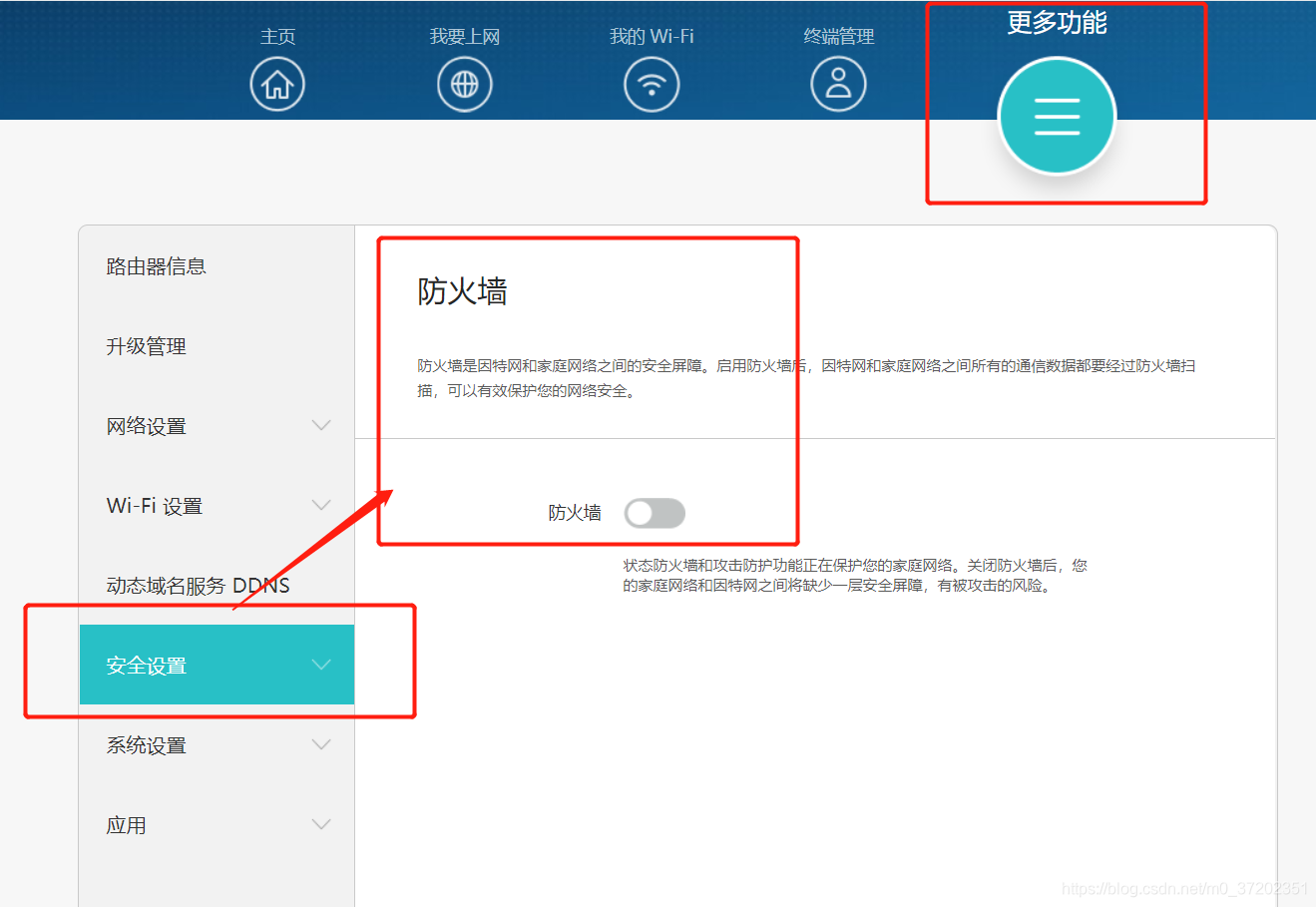Expand the 网络设置 chevron
This screenshot has height=907, width=1316.
321,426
